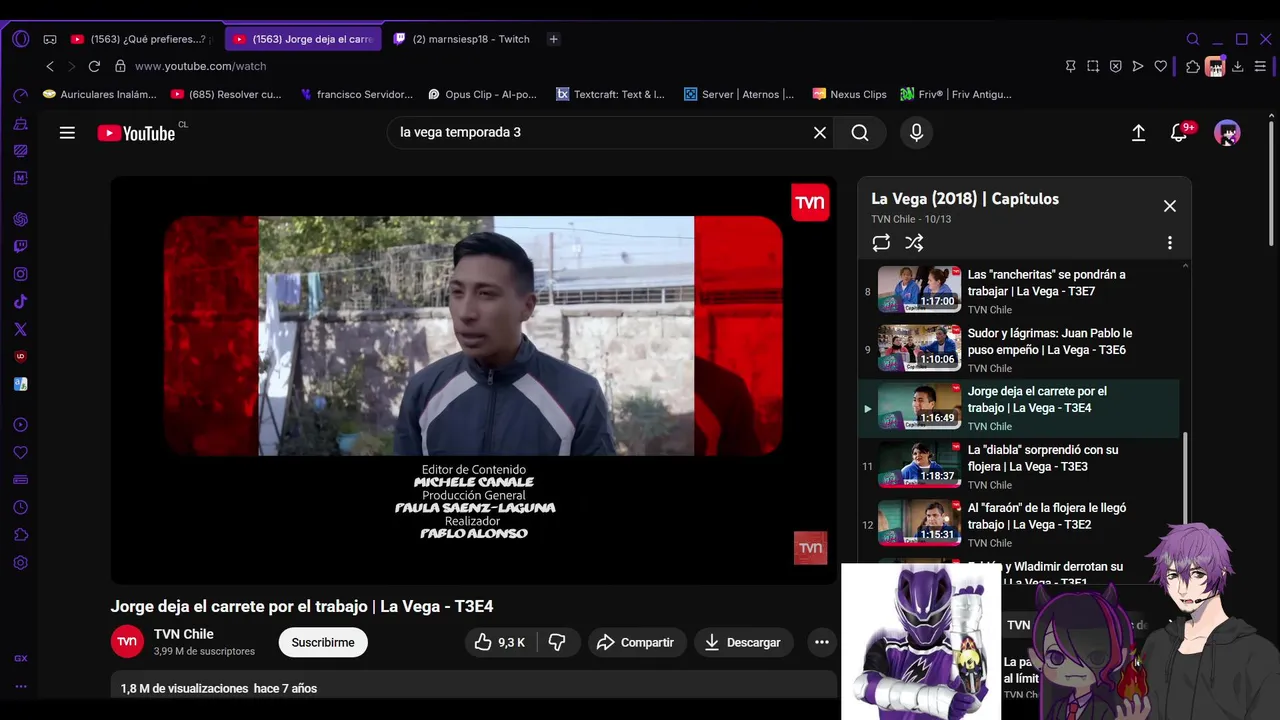Open YouTube guide hamburger menu

tap(67, 132)
